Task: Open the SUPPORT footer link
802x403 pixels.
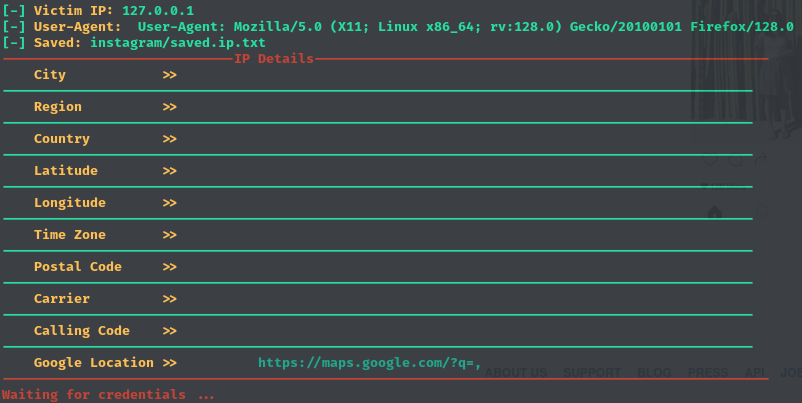Action: (591, 373)
